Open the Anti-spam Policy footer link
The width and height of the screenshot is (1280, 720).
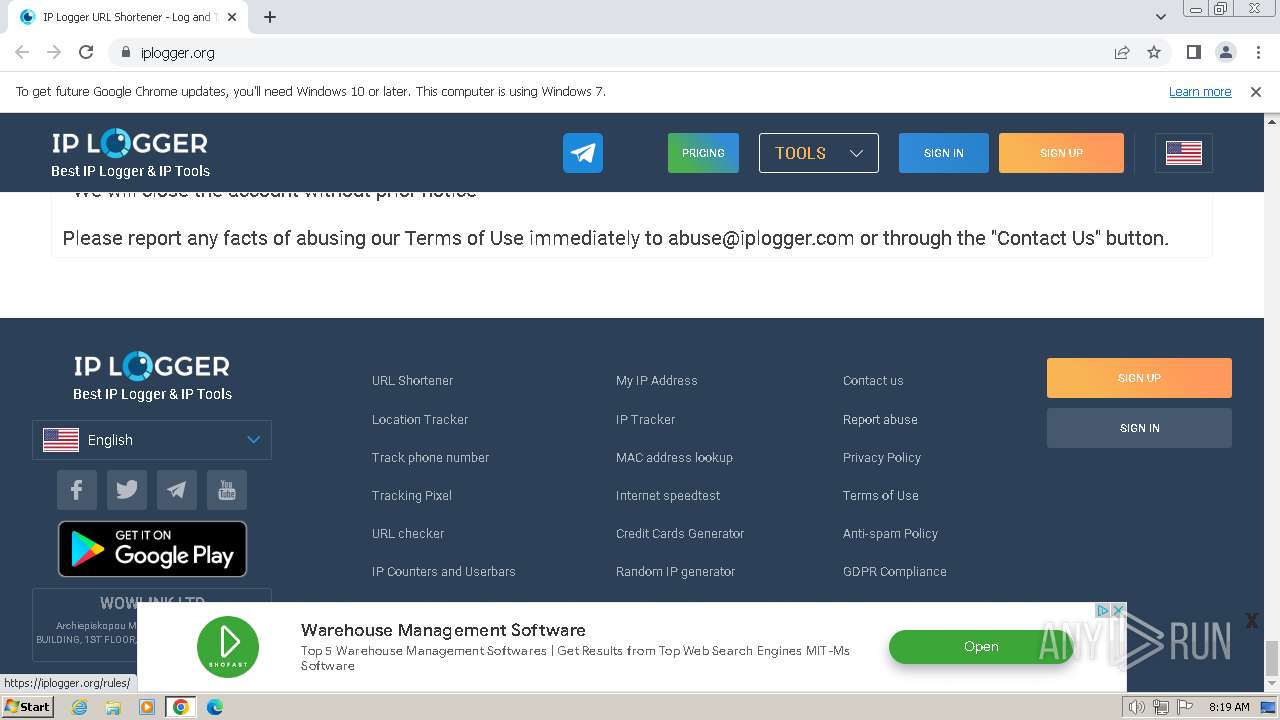pos(890,534)
